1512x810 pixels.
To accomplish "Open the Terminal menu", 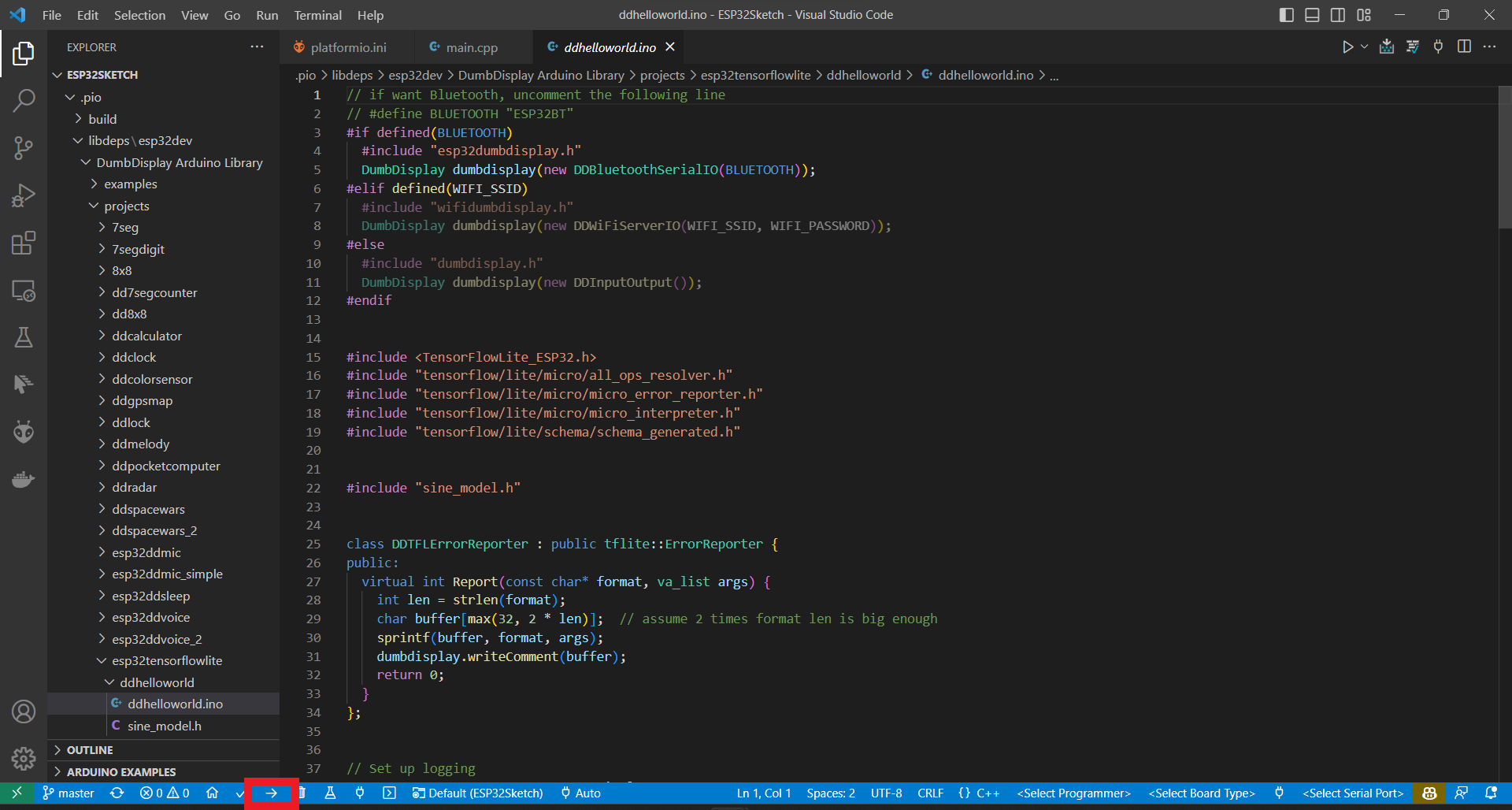I will pos(317,15).
